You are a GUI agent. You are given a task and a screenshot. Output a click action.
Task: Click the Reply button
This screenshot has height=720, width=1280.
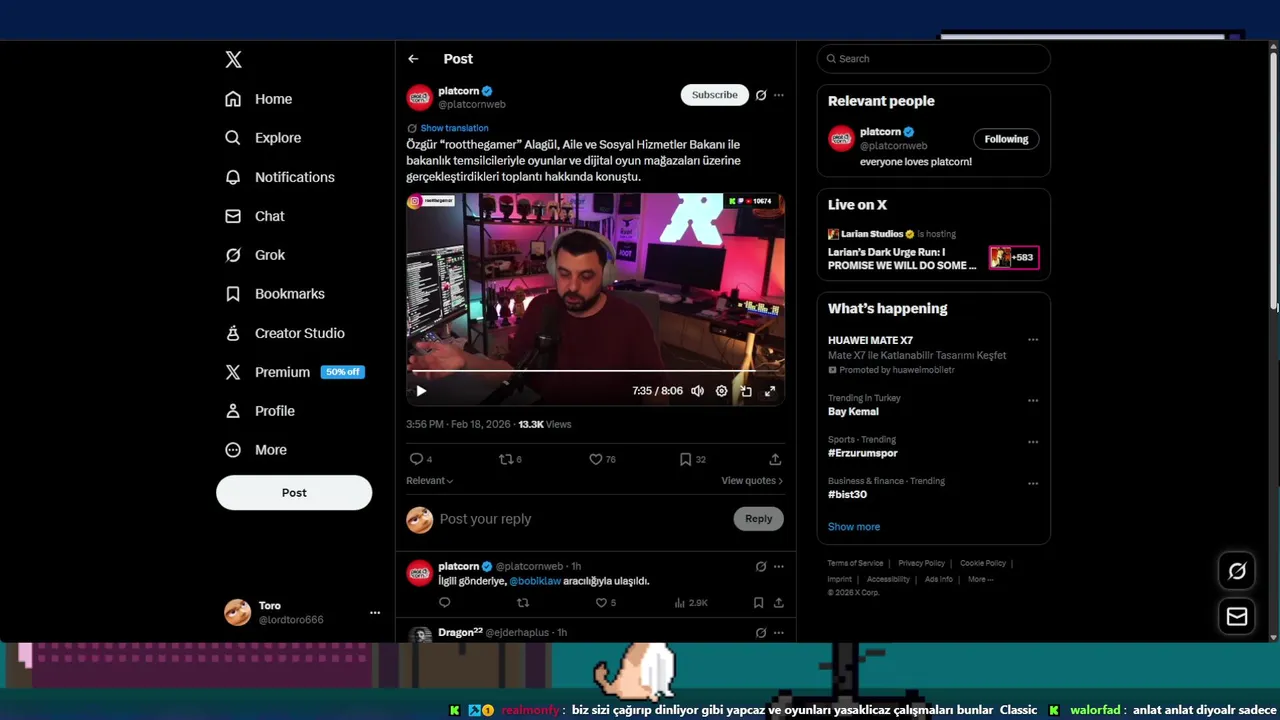coord(759,519)
